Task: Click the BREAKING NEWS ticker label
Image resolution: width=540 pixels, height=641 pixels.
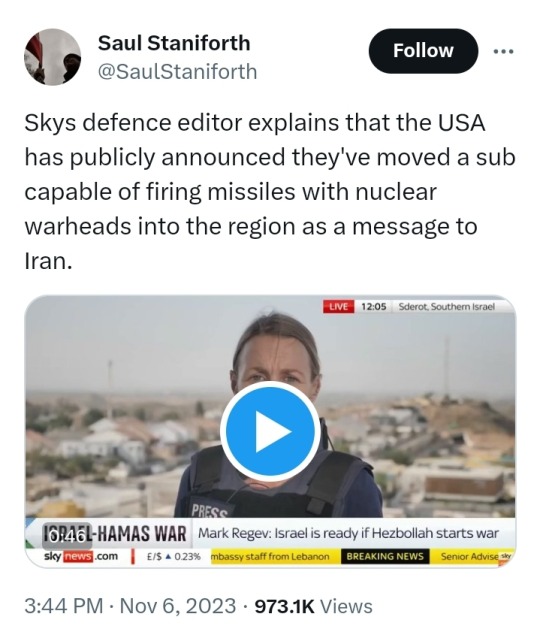Action: pyautogui.click(x=385, y=556)
